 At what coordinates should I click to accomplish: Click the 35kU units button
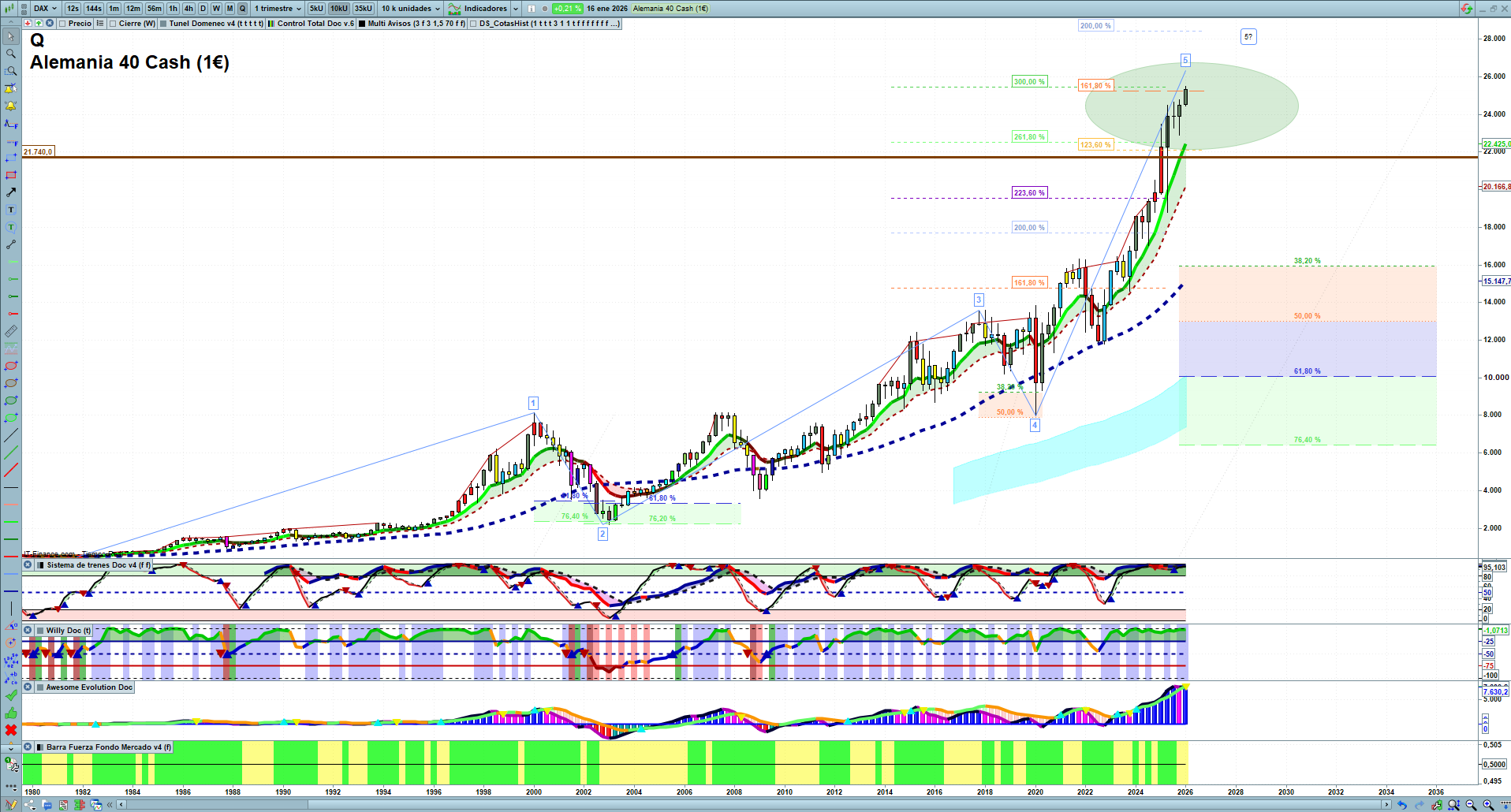pos(363,9)
